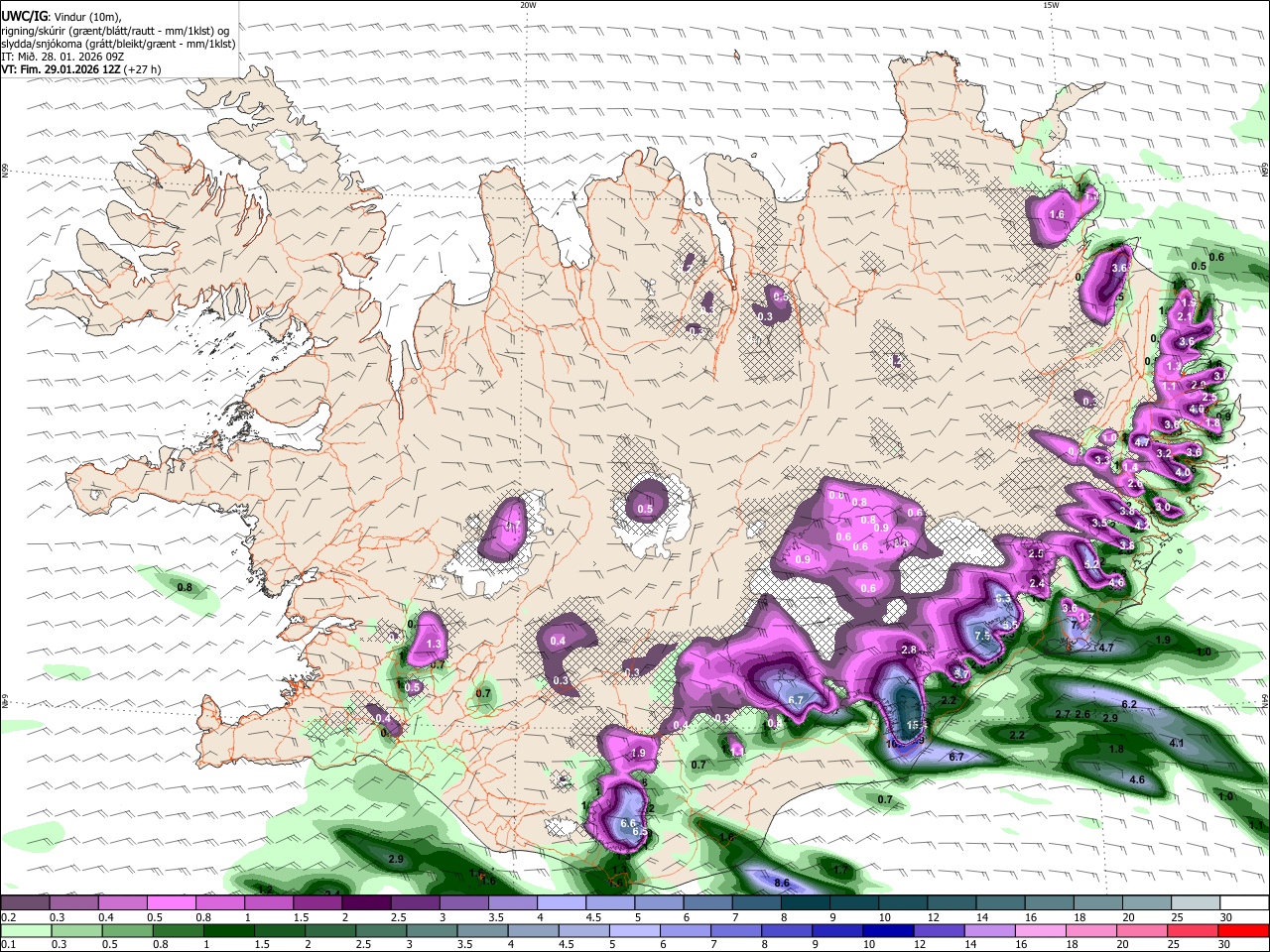Viewport: 1270px width, 952px height.
Task: Click the "7.5" precipitation value
Action: (982, 635)
